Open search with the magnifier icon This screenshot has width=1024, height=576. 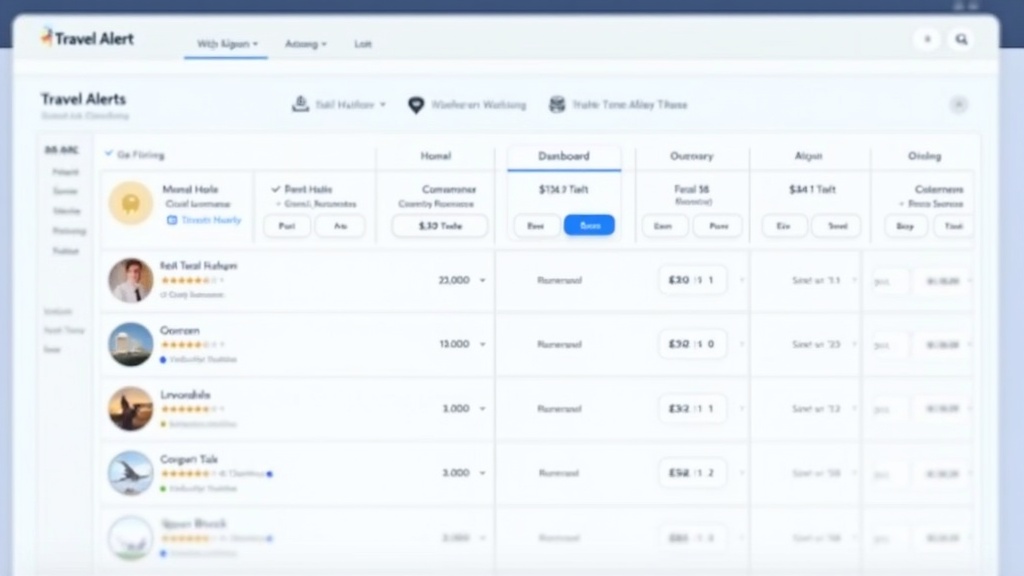pos(961,39)
